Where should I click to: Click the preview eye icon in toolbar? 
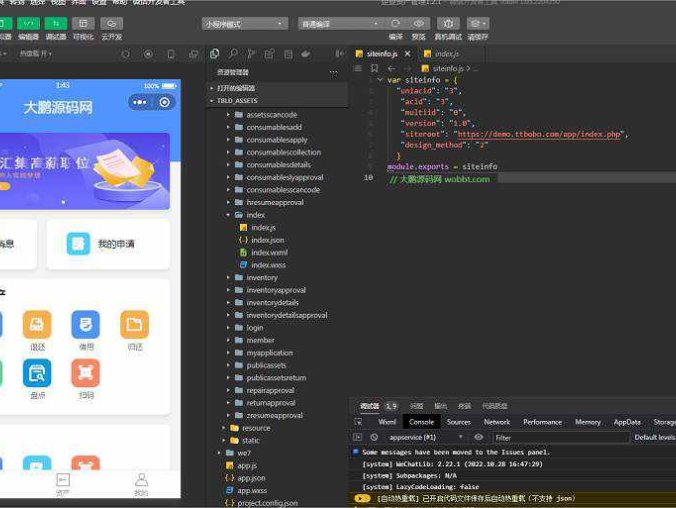tap(419, 23)
